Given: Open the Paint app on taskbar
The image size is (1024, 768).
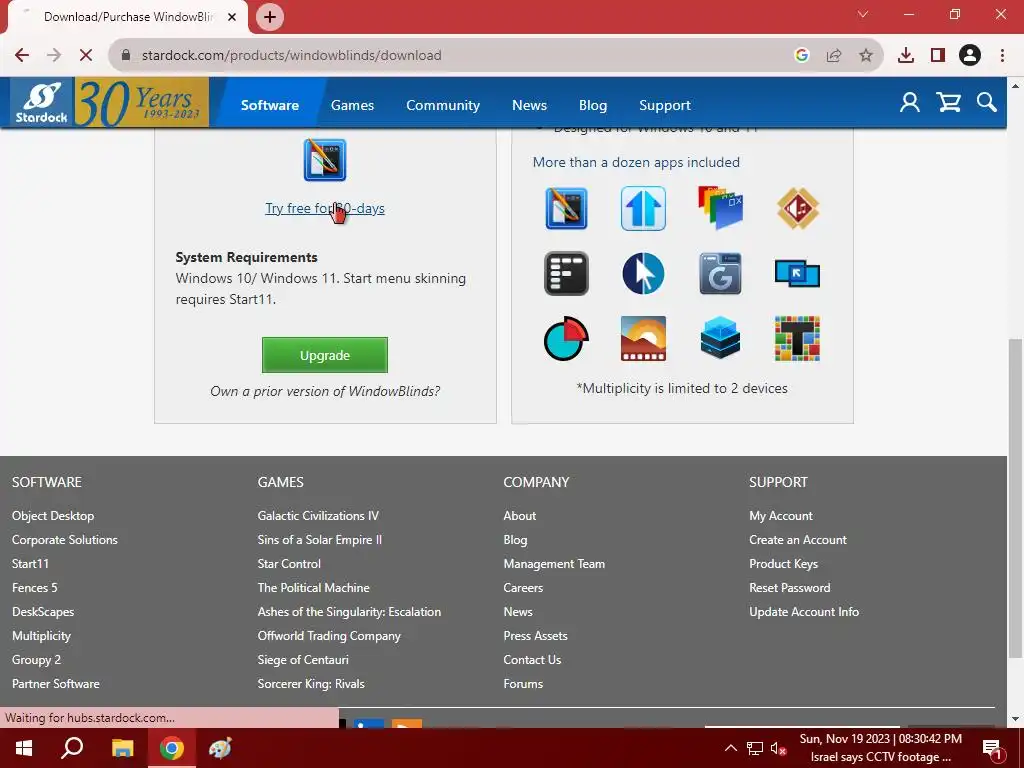Looking at the screenshot, I should 220,748.
